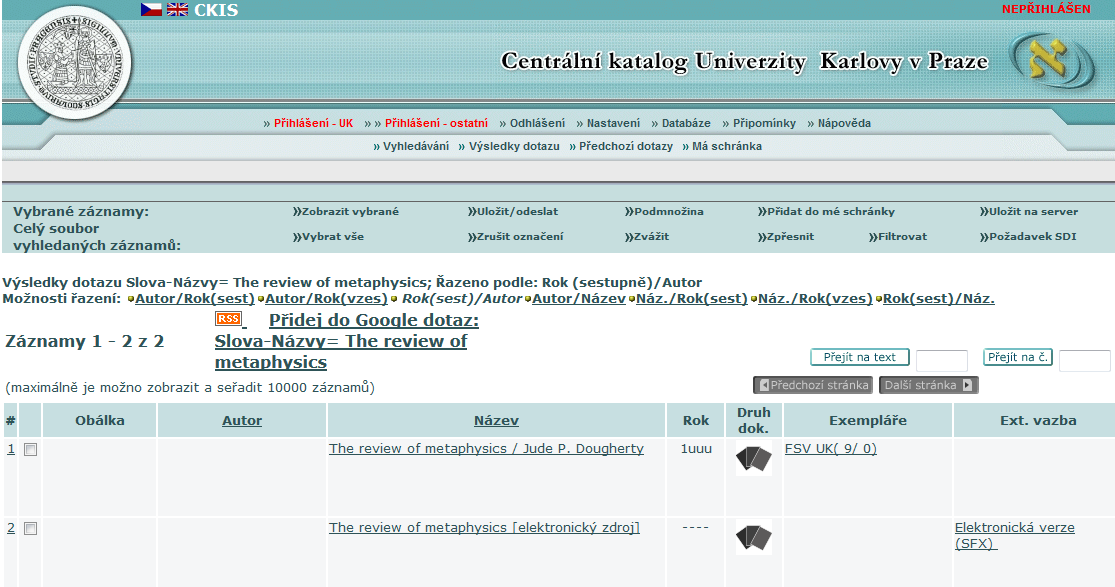Click the CKIS label in header
This screenshot has height=587, width=1115.
click(216, 10)
